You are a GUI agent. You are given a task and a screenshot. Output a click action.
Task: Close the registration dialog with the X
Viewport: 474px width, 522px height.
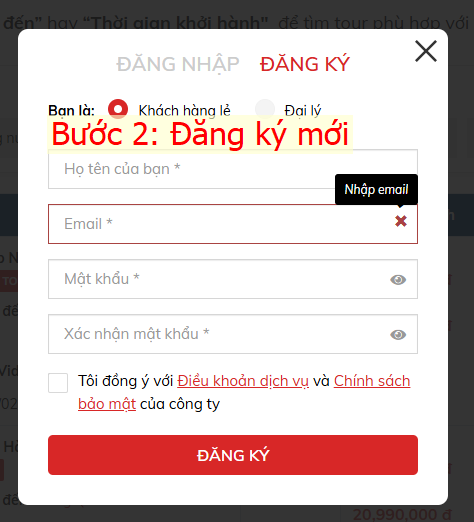click(426, 51)
